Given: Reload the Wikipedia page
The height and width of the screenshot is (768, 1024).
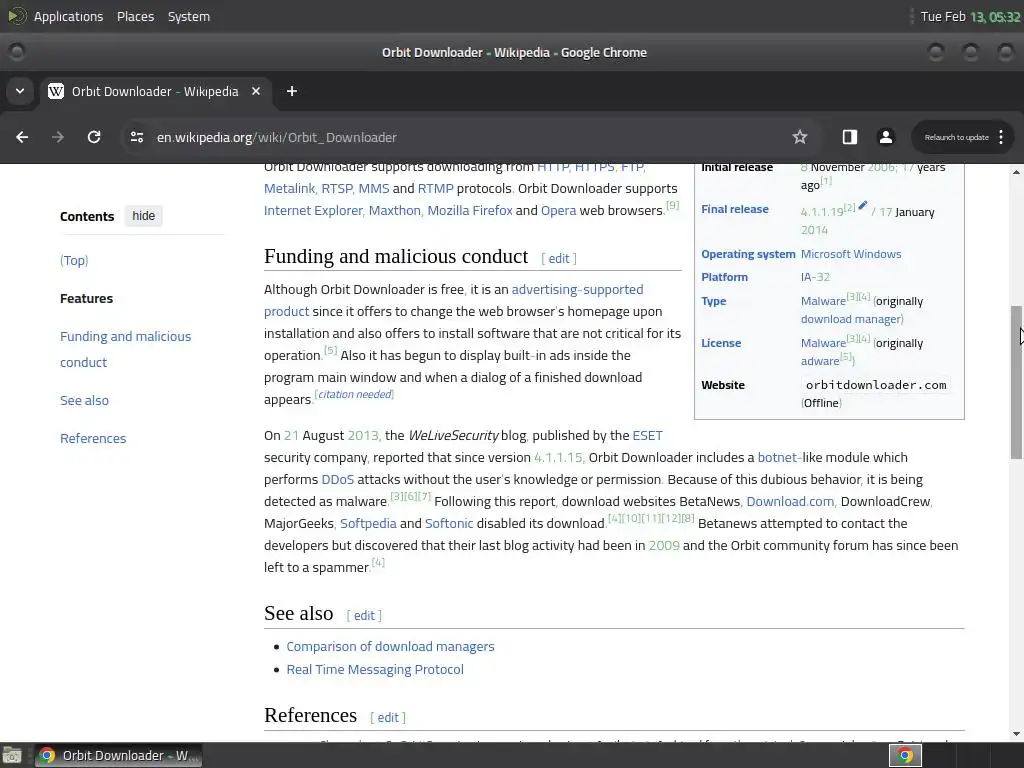Looking at the screenshot, I should coord(94,137).
